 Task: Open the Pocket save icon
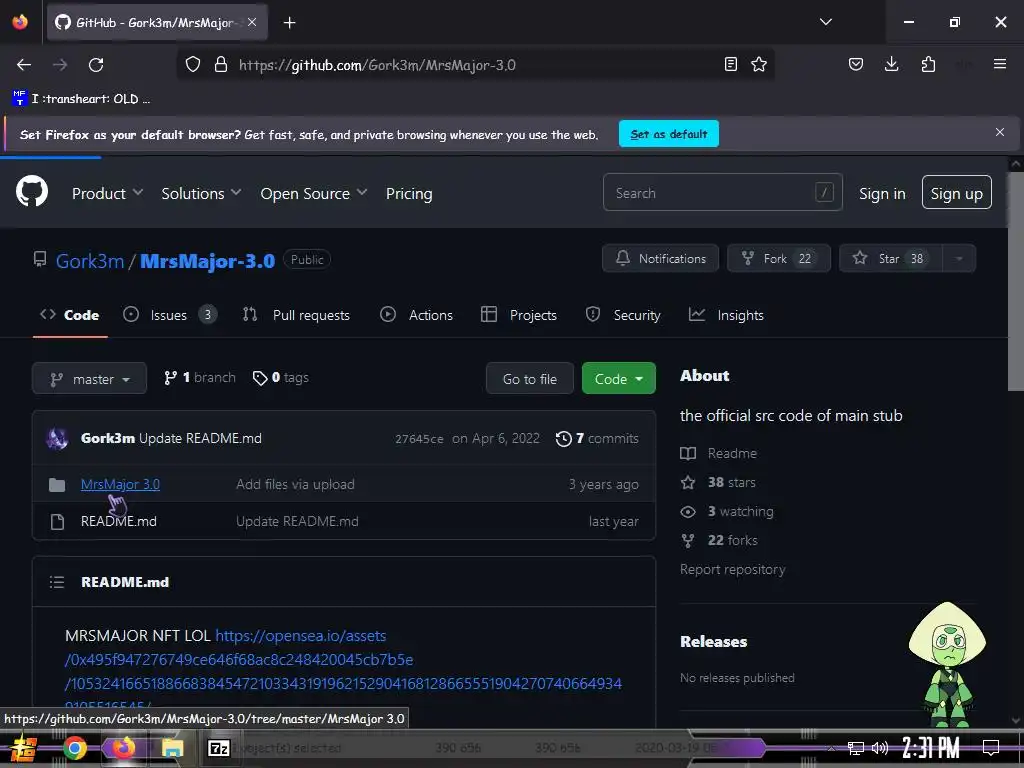point(856,64)
